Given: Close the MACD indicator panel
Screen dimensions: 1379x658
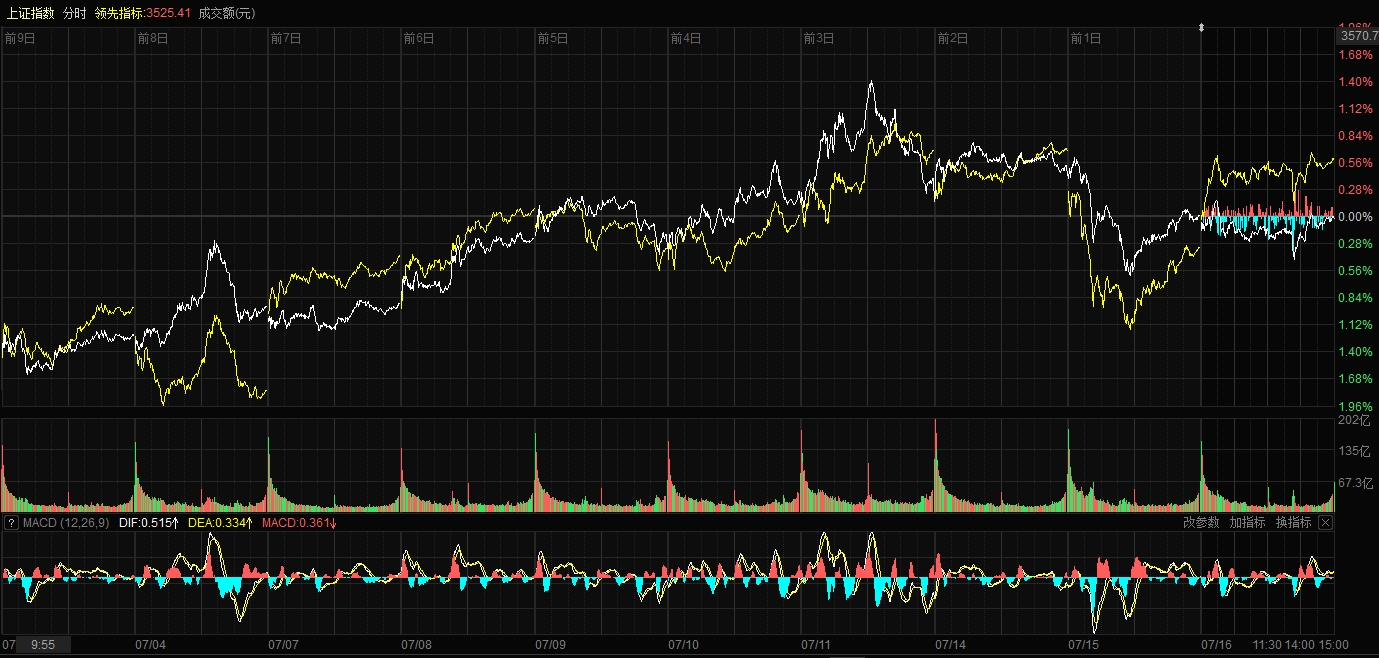Looking at the screenshot, I should pos(1325,522).
